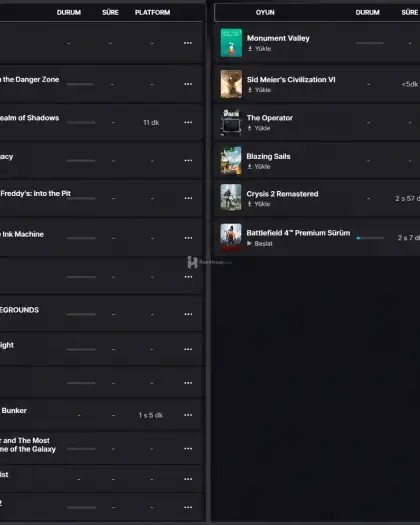Click The Operator download icon

click(x=250, y=128)
